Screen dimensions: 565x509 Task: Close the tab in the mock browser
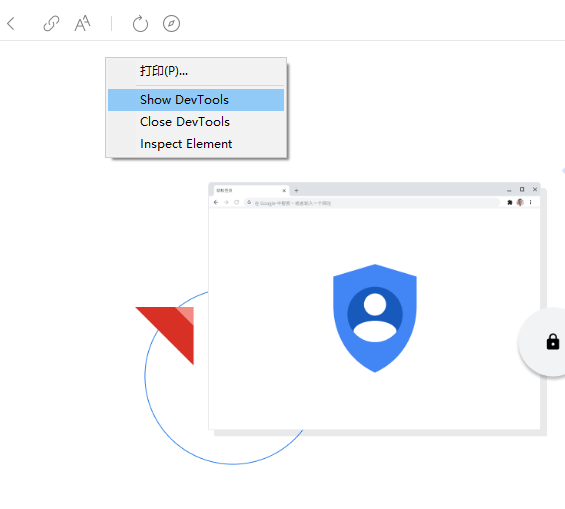coord(284,191)
